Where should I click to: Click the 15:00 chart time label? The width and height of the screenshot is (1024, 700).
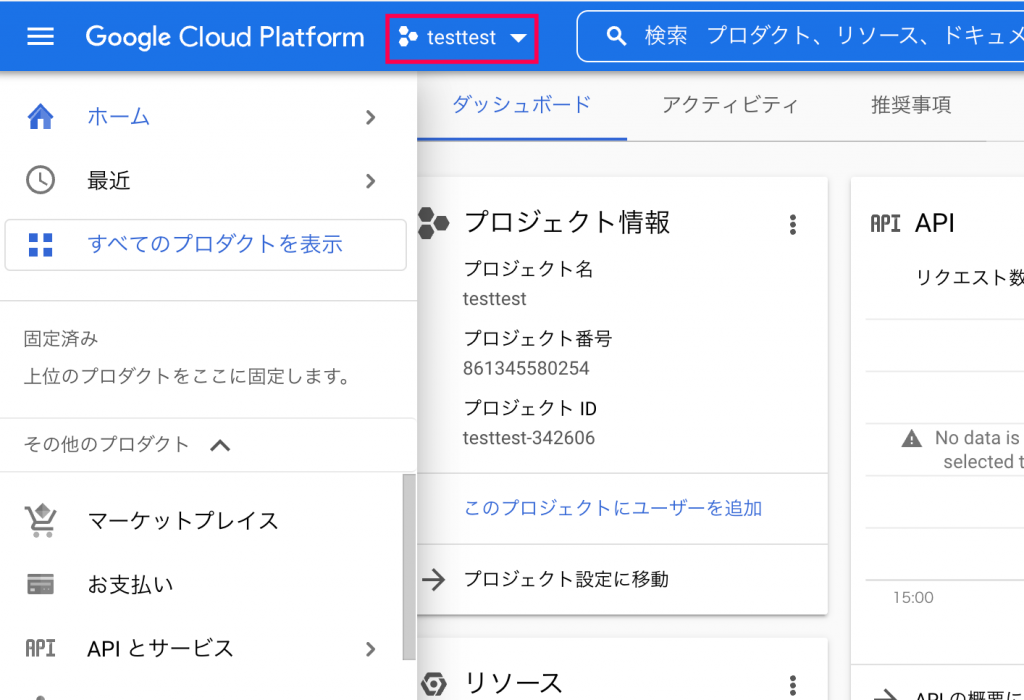913,597
